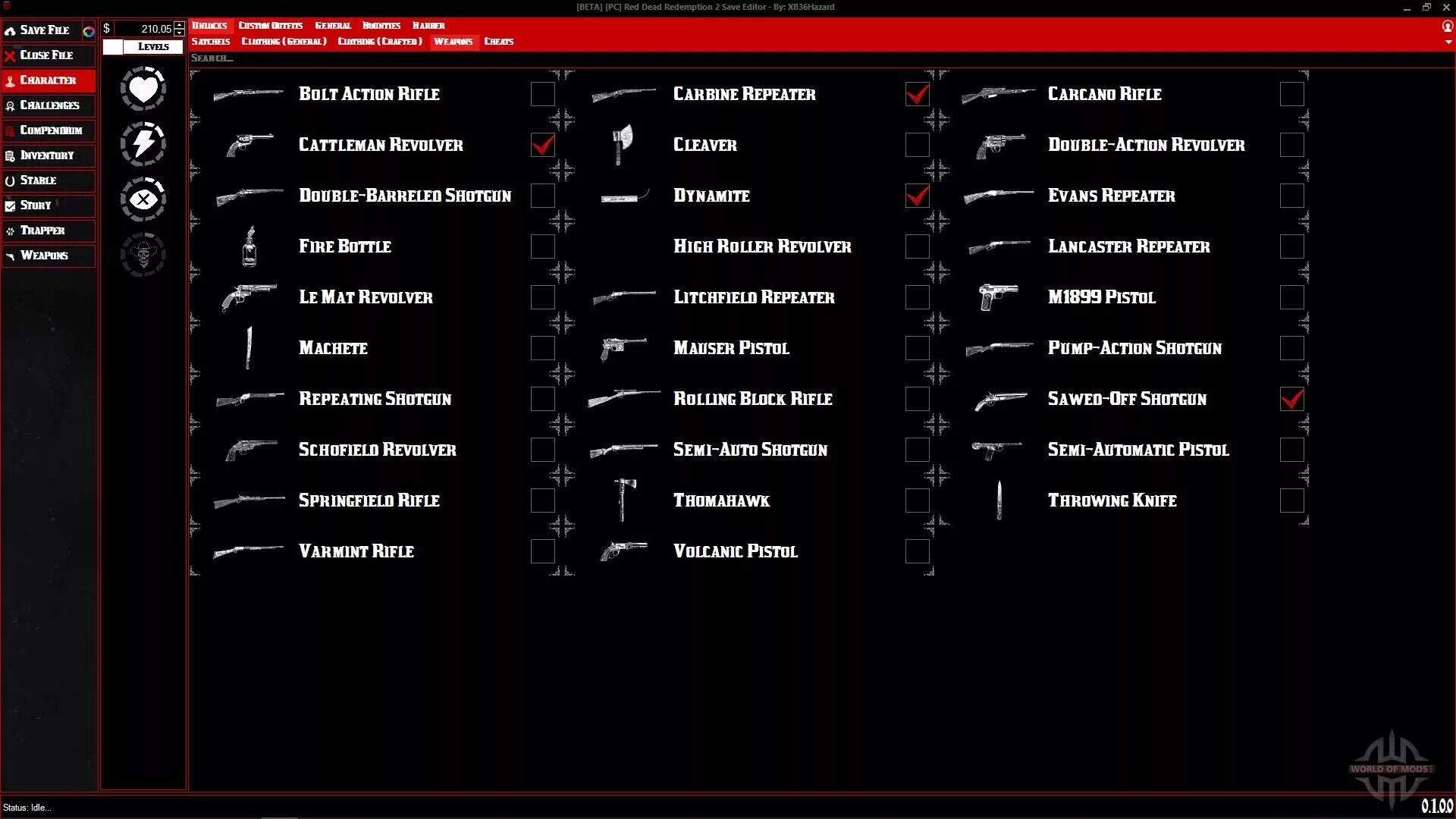1456x819 pixels.
Task: Click the money amount field showing 210.05
Action: tap(144, 29)
